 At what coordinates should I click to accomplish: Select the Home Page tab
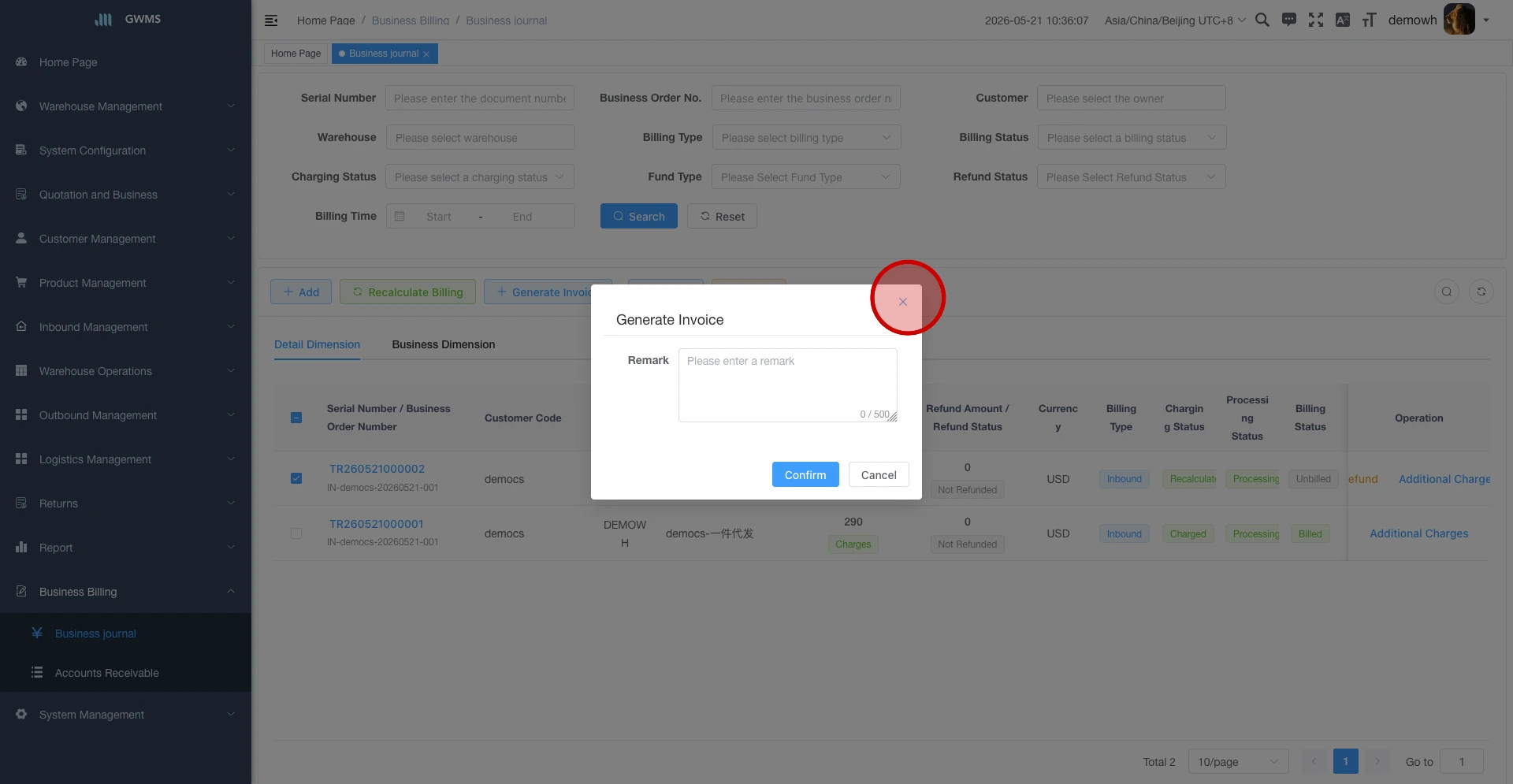[x=296, y=54]
